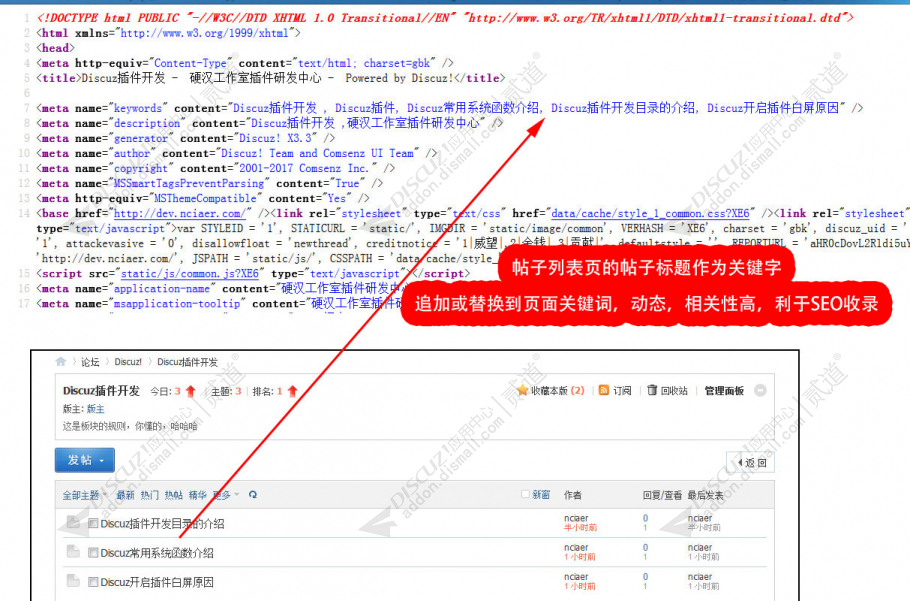The image size is (910, 601).
Task: Switch to the 热门 thread filter
Action: (149, 495)
